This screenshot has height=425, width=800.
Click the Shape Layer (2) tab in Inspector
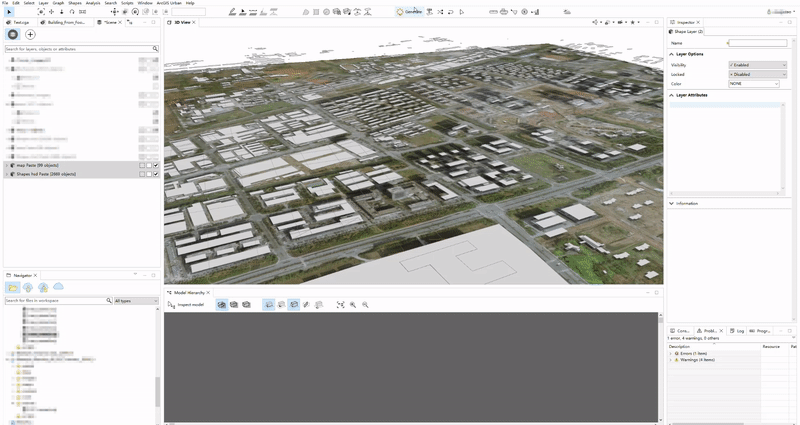686,32
